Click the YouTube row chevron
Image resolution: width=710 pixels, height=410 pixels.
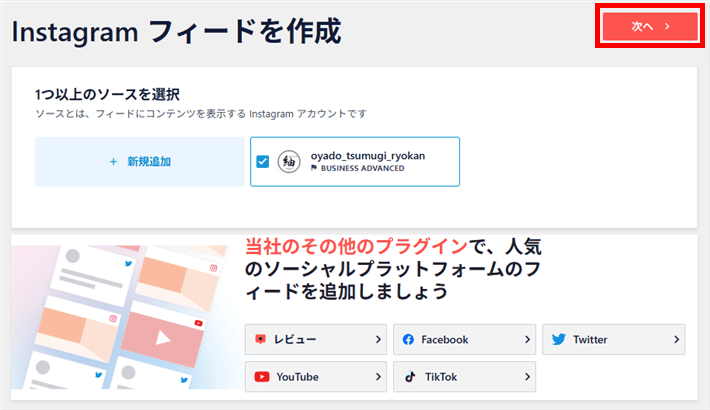point(378,376)
